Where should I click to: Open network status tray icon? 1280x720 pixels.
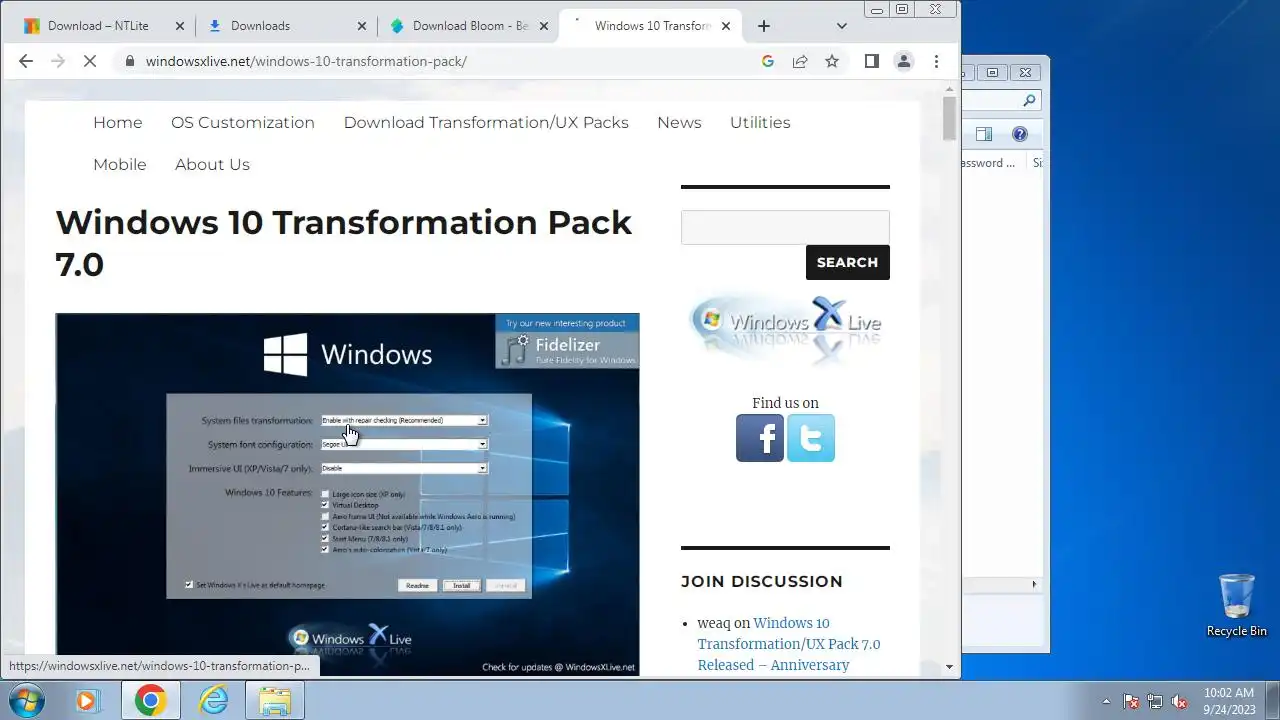(1155, 701)
